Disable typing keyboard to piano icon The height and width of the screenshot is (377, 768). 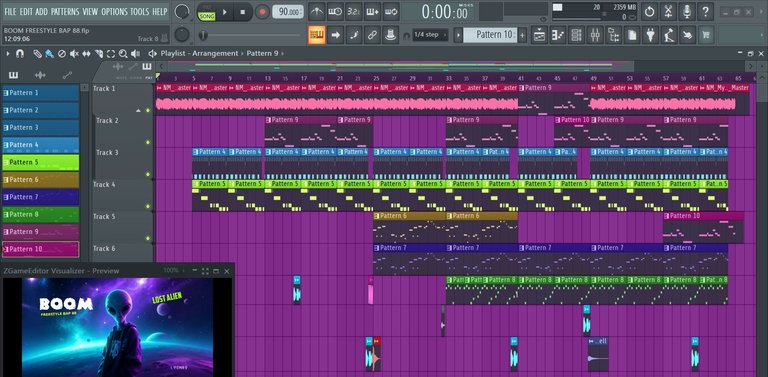pos(316,35)
